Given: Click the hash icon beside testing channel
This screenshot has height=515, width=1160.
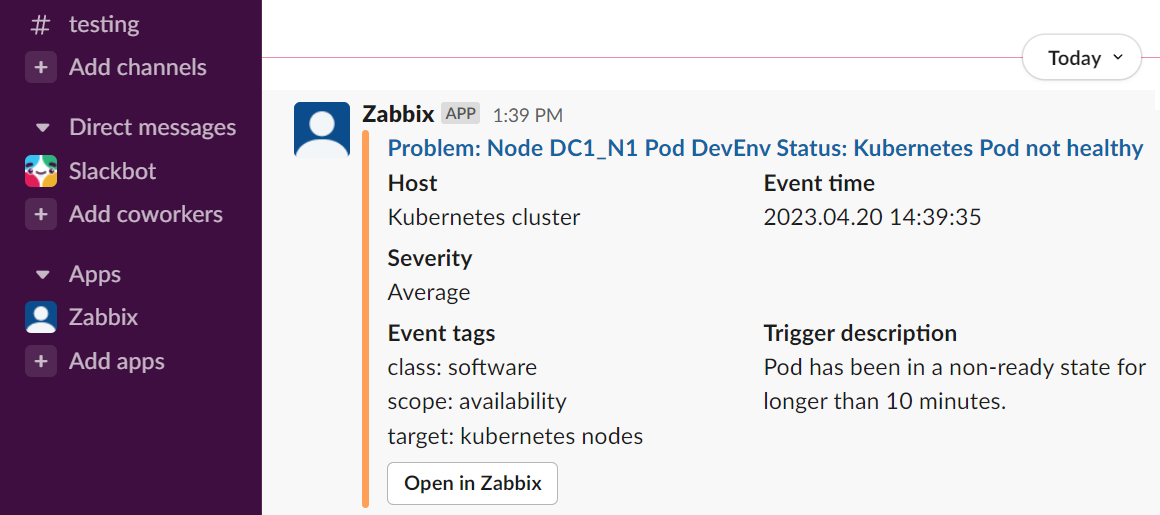Looking at the screenshot, I should pos(41,24).
